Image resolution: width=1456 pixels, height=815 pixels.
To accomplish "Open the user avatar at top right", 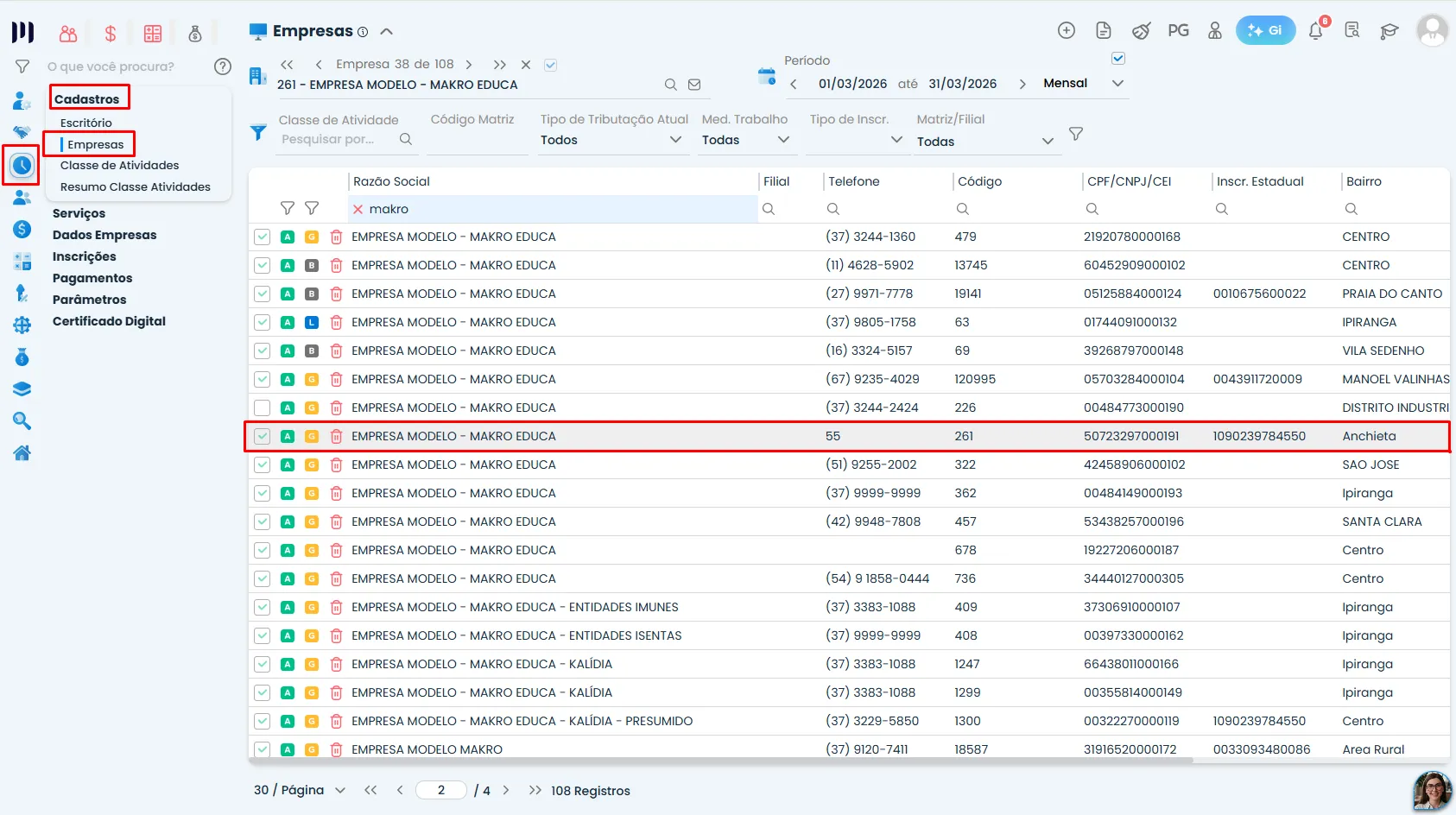I will point(1432,30).
